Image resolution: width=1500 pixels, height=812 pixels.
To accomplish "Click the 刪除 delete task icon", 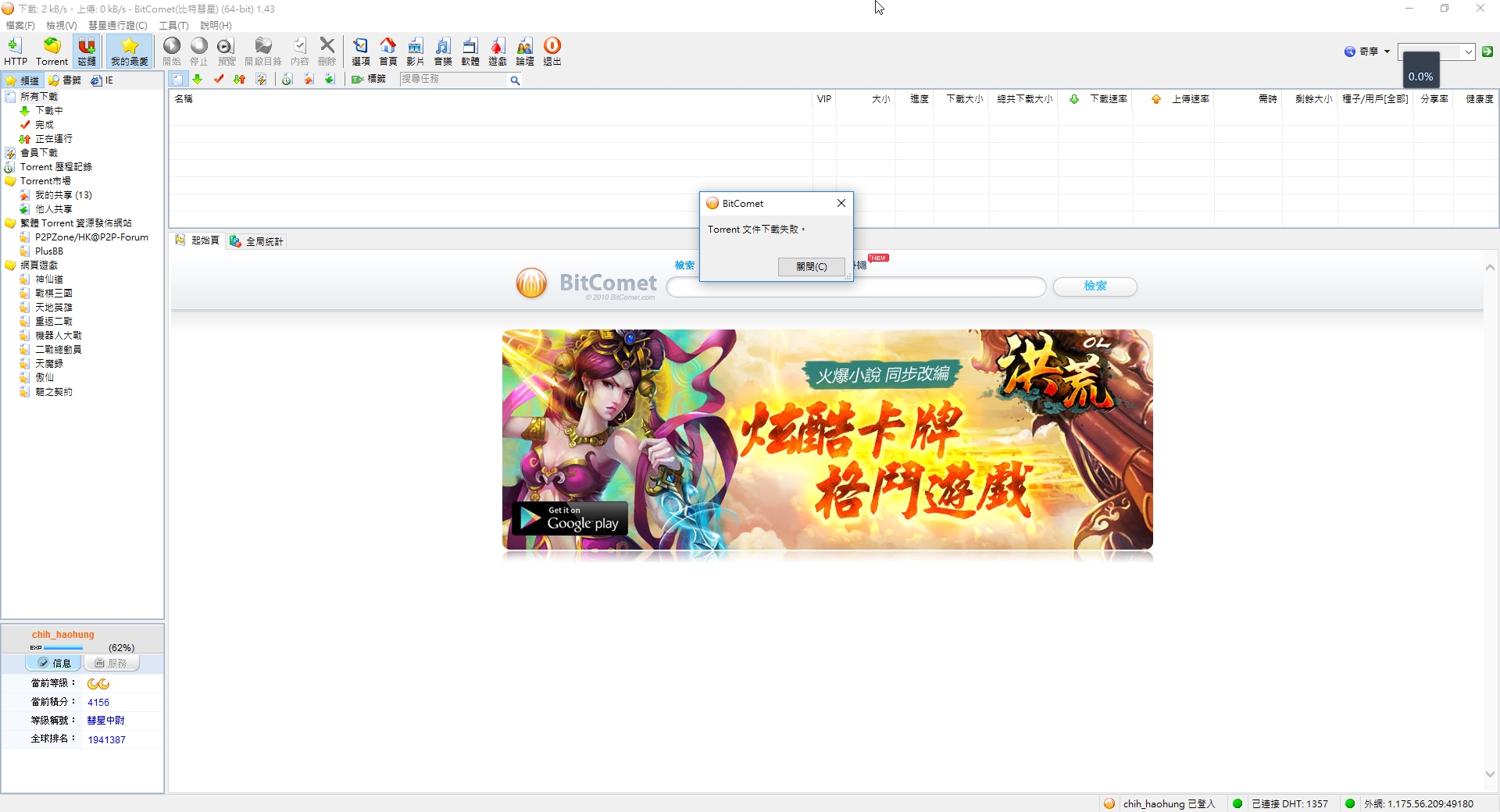I will click(327, 52).
